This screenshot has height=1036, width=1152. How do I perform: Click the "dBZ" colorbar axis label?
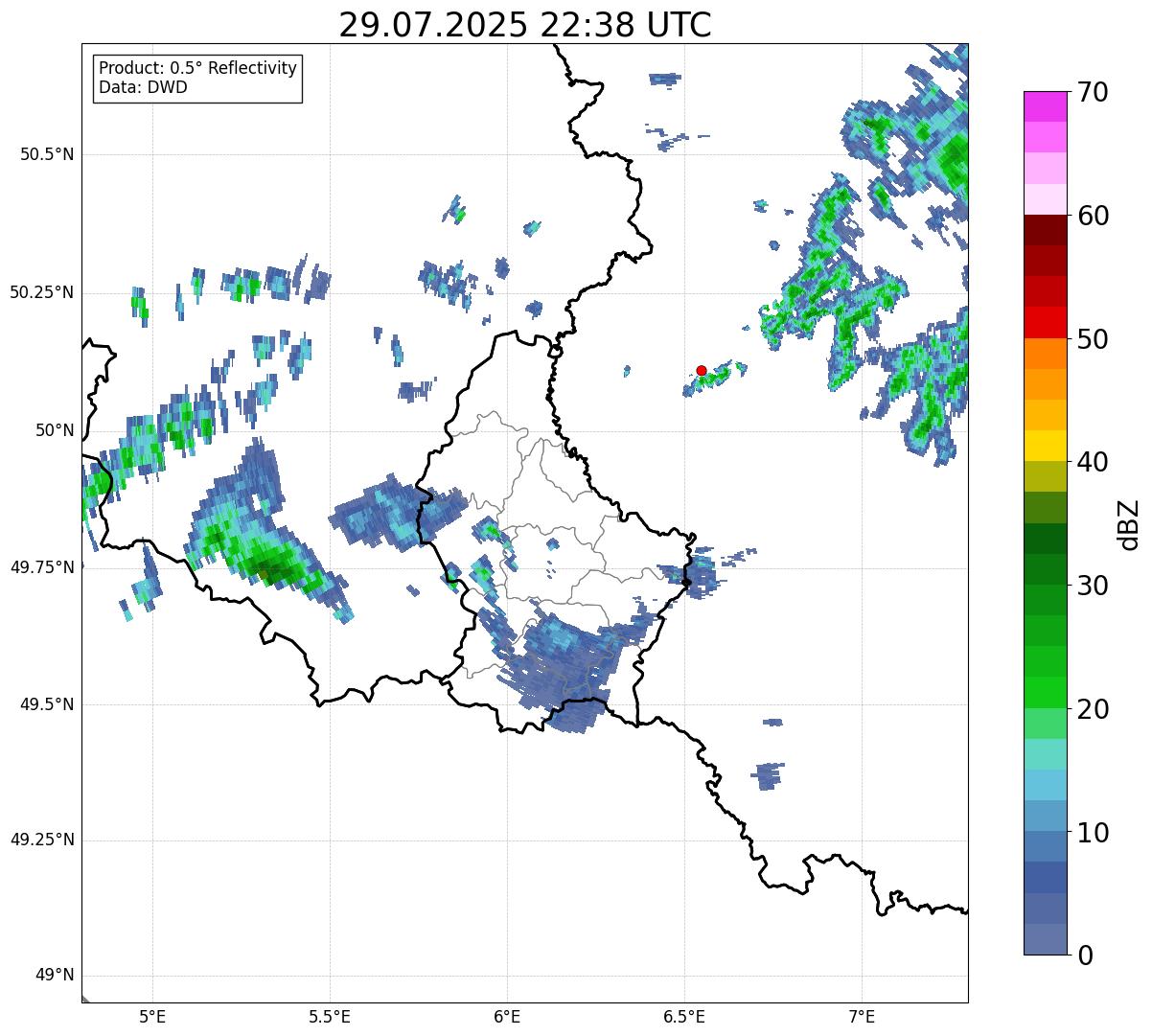1128,524
